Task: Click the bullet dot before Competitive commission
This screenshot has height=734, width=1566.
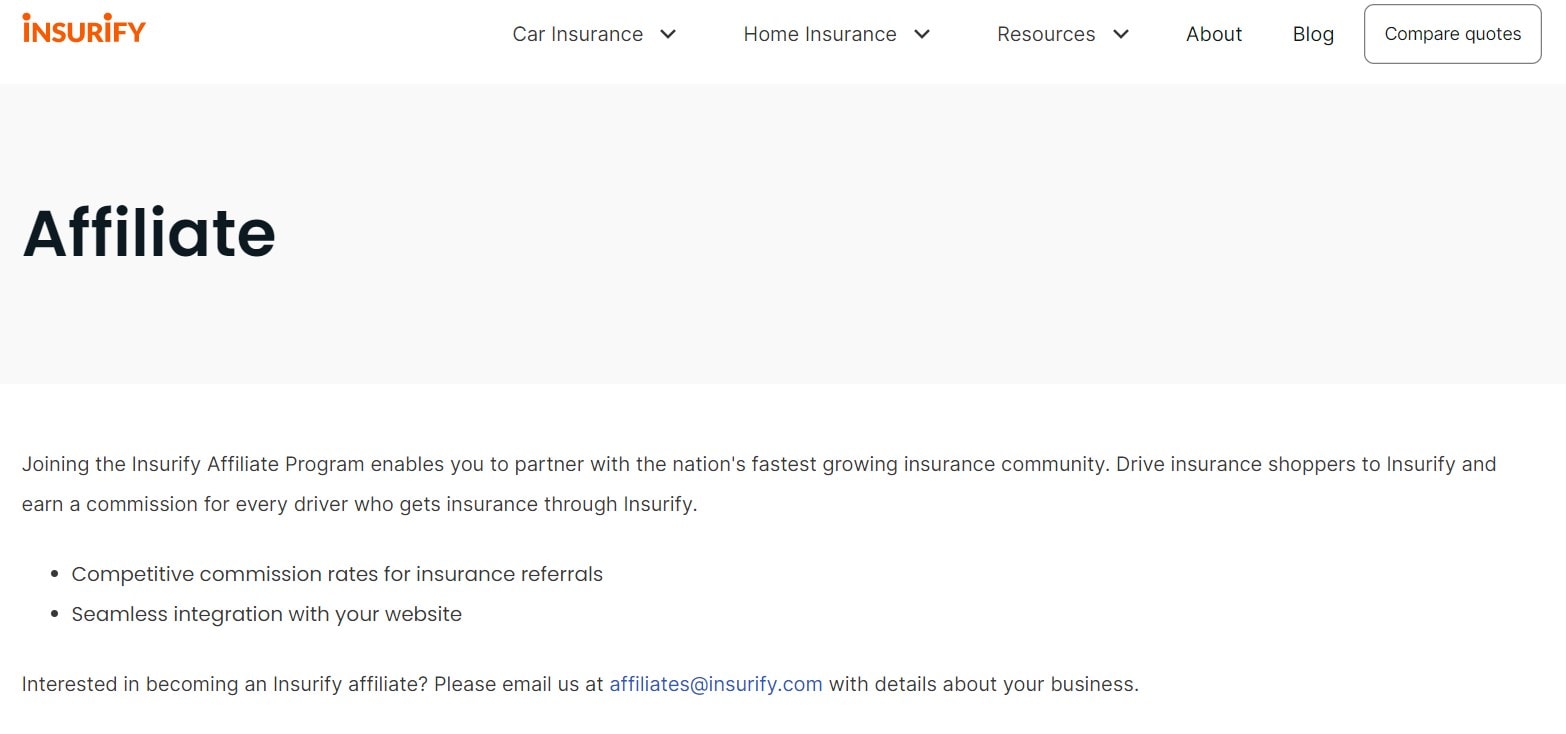Action: tap(54, 576)
